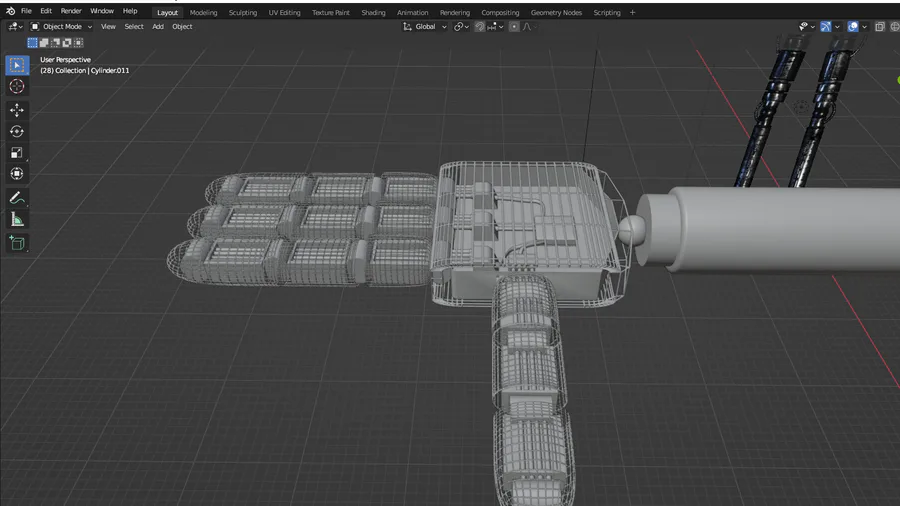
Task: Open editor type dropdown
Action: [15, 26]
